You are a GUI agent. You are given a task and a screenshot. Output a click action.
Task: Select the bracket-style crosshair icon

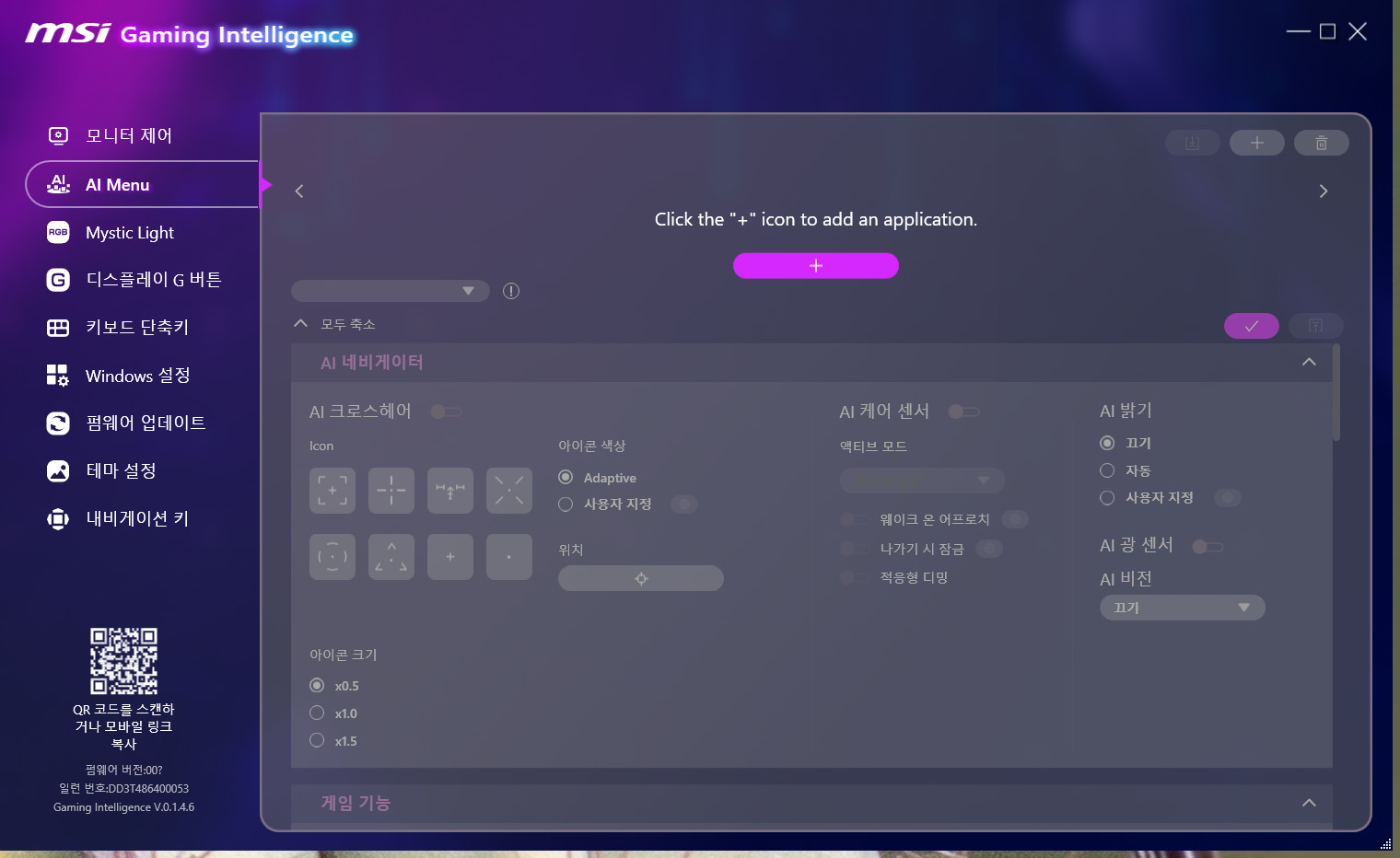click(x=332, y=490)
